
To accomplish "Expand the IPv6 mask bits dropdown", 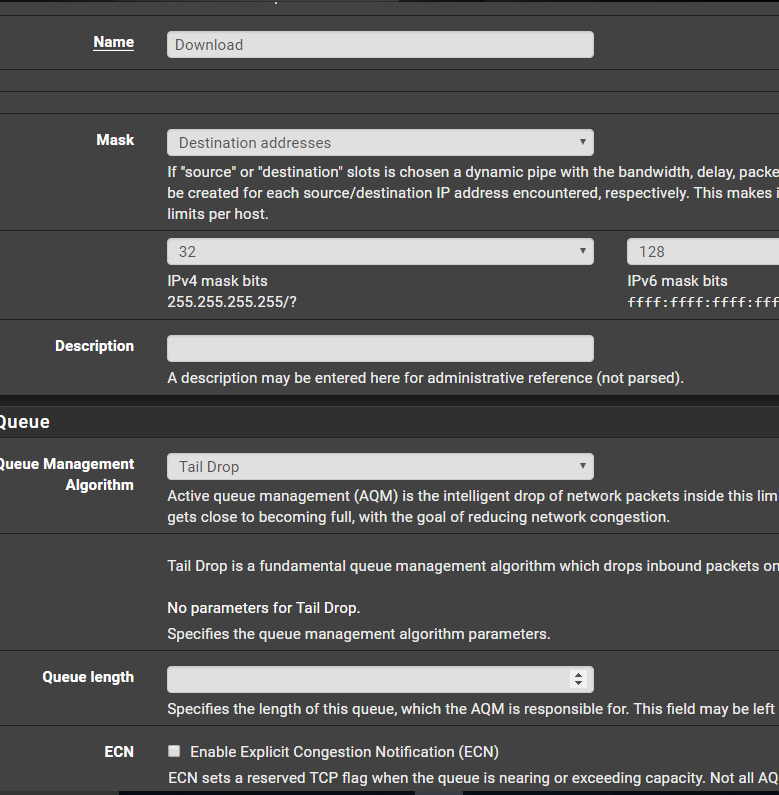I will [702, 252].
